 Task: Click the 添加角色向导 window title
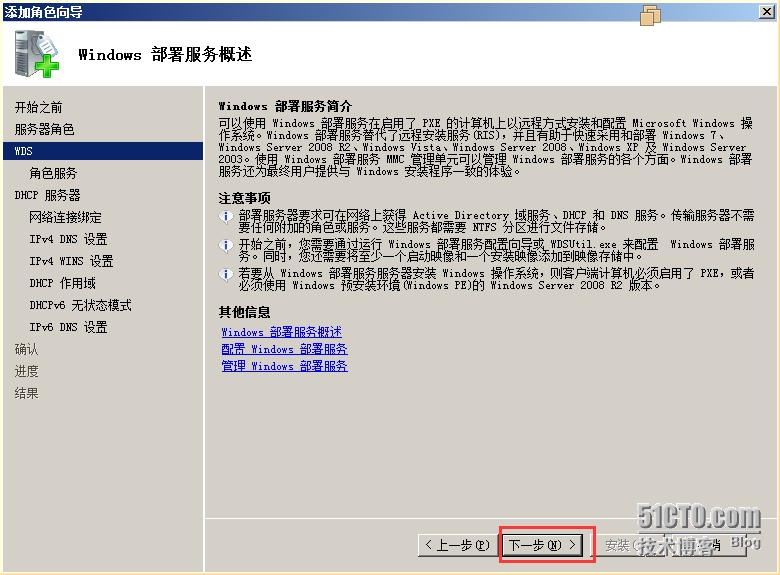(44, 11)
